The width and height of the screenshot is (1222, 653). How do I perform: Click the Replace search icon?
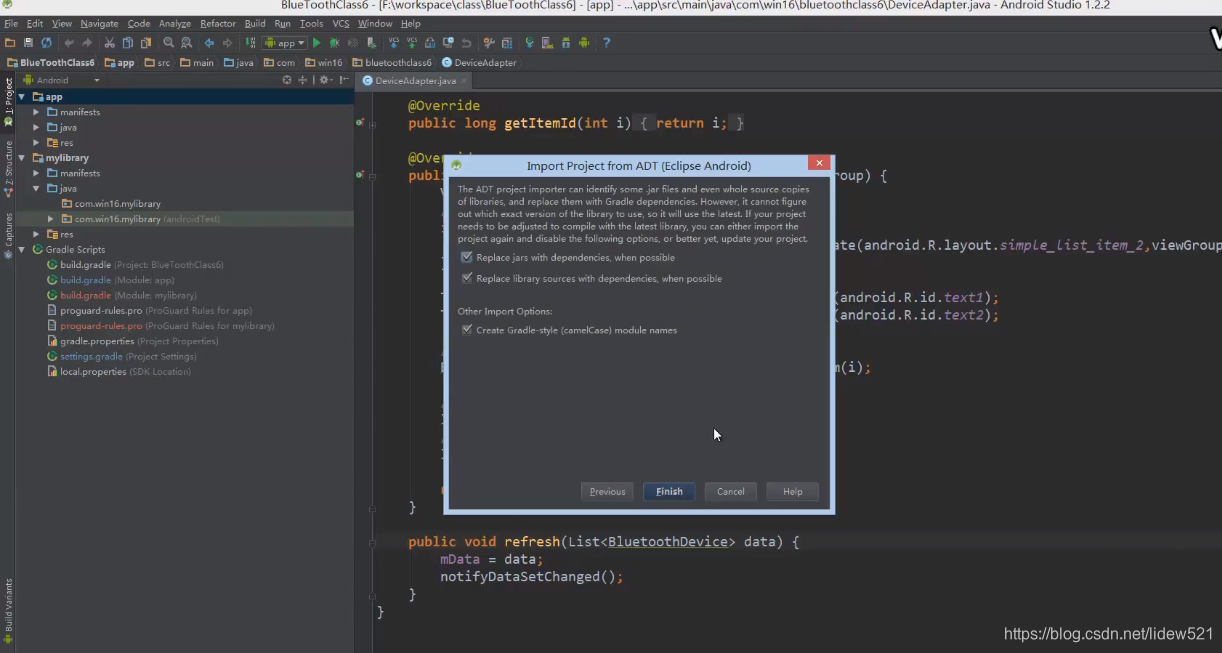coord(187,43)
